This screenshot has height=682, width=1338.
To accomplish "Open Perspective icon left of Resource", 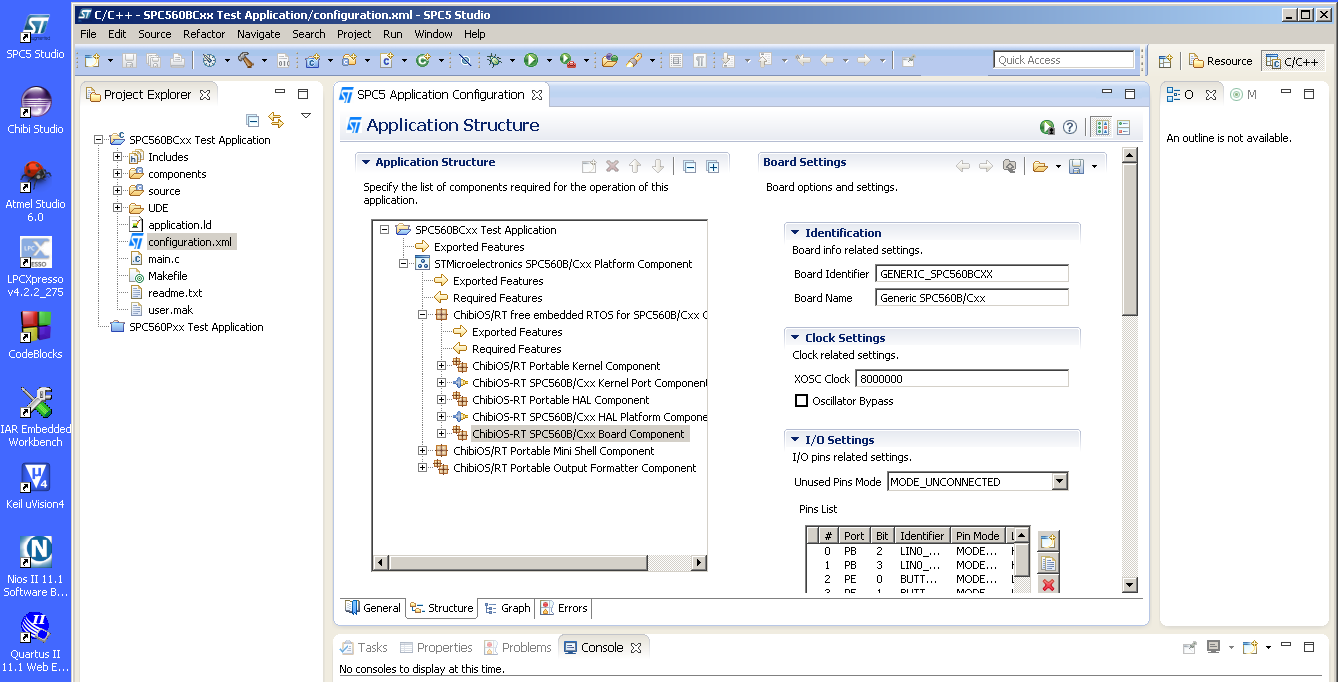I will [1165, 61].
